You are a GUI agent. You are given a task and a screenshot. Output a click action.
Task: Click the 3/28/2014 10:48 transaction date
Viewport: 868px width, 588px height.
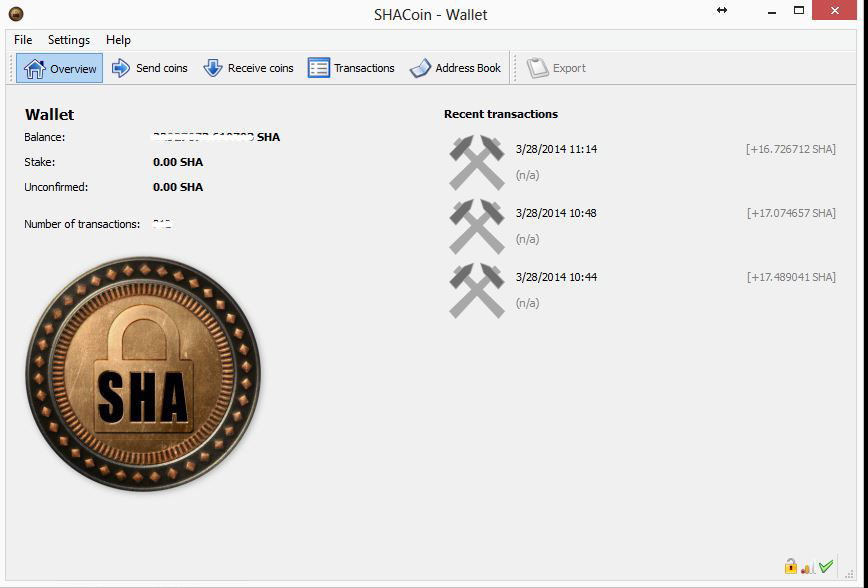click(x=556, y=213)
